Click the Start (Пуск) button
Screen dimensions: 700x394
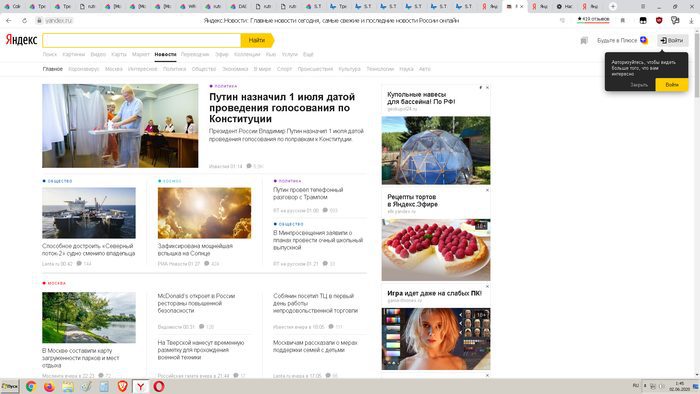9,386
